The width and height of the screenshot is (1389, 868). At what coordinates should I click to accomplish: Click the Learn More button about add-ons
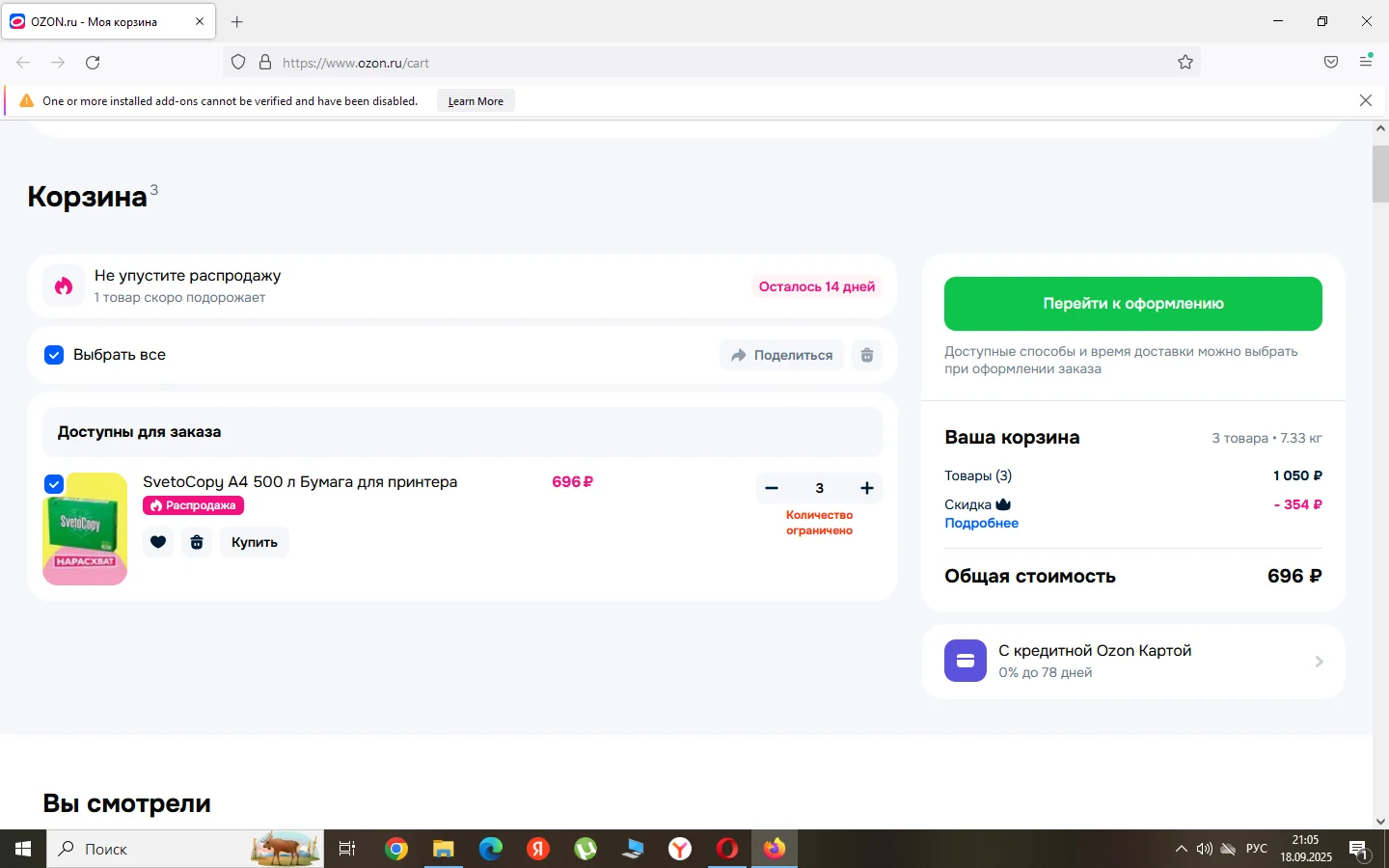point(476,101)
